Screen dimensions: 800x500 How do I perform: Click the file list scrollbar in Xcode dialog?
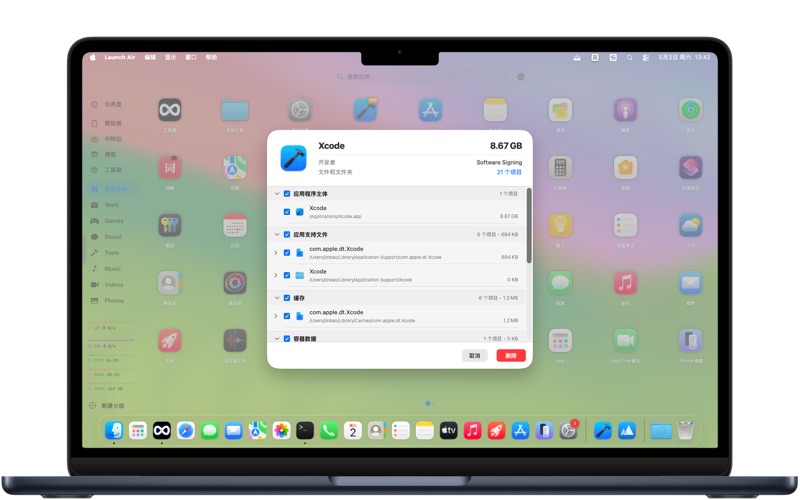[529, 226]
